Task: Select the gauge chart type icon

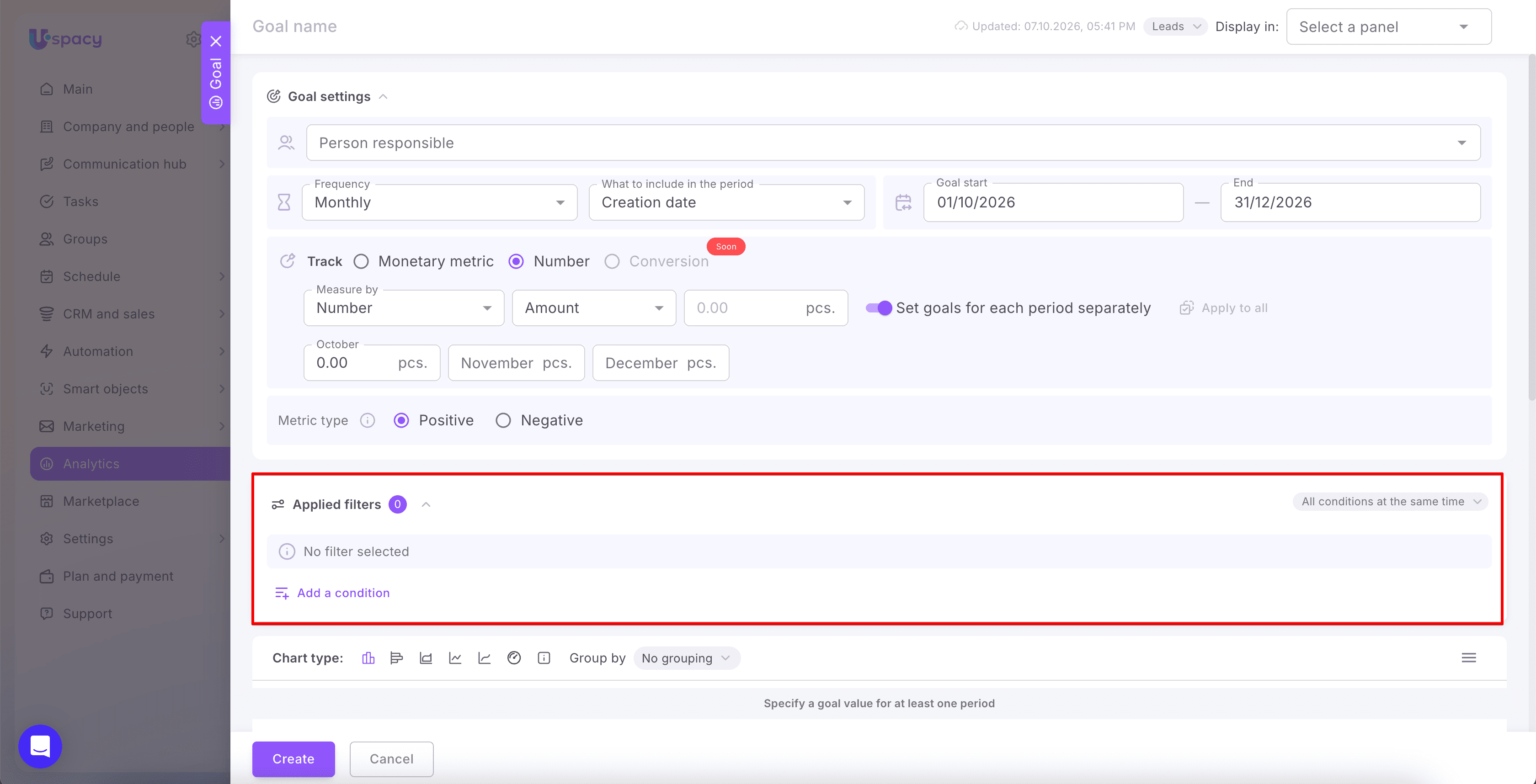Action: point(514,658)
